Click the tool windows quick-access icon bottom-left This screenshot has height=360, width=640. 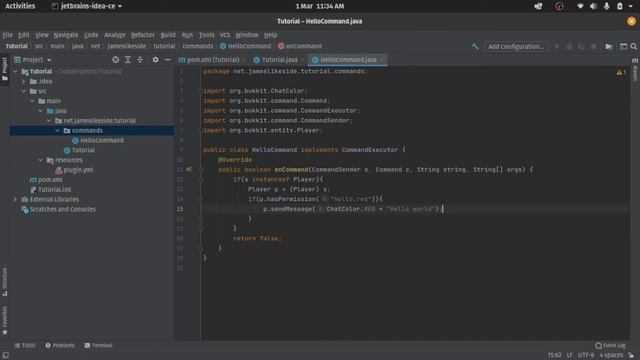pyautogui.click(x=5, y=355)
